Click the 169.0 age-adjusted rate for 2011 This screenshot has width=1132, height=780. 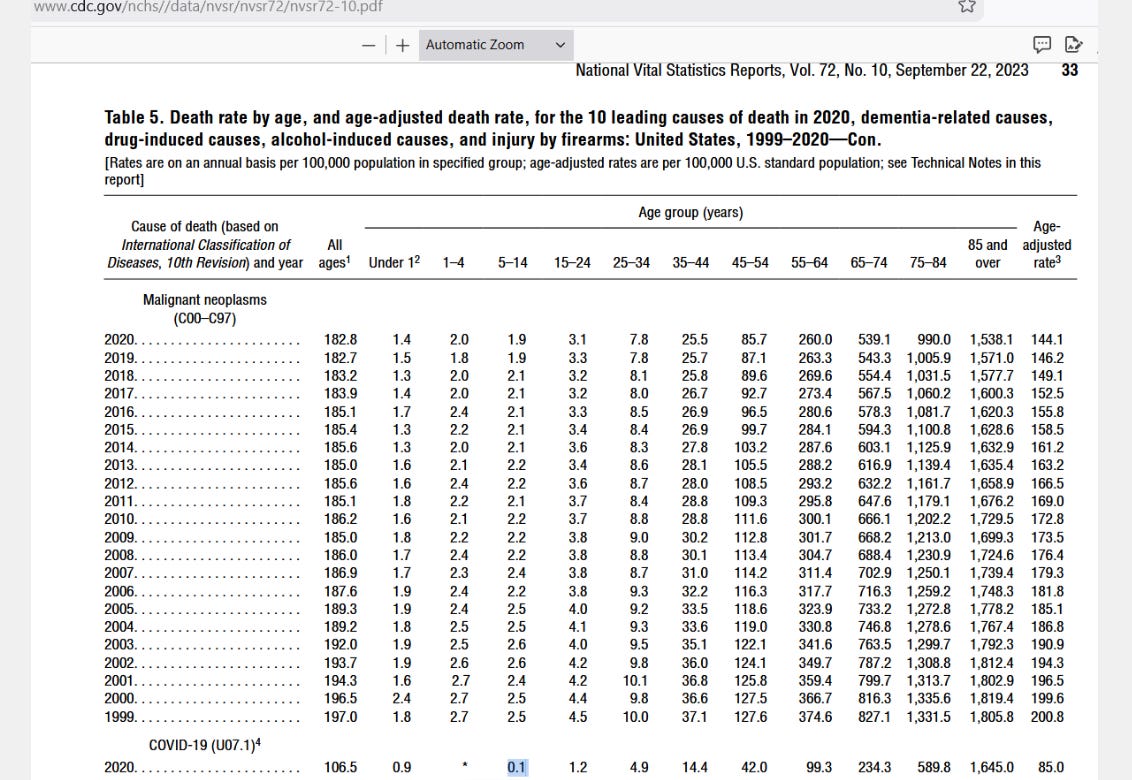[1047, 501]
